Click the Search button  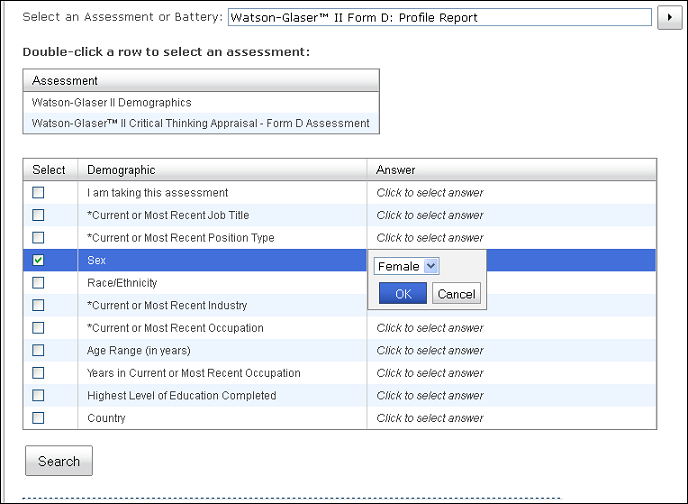coord(59,461)
